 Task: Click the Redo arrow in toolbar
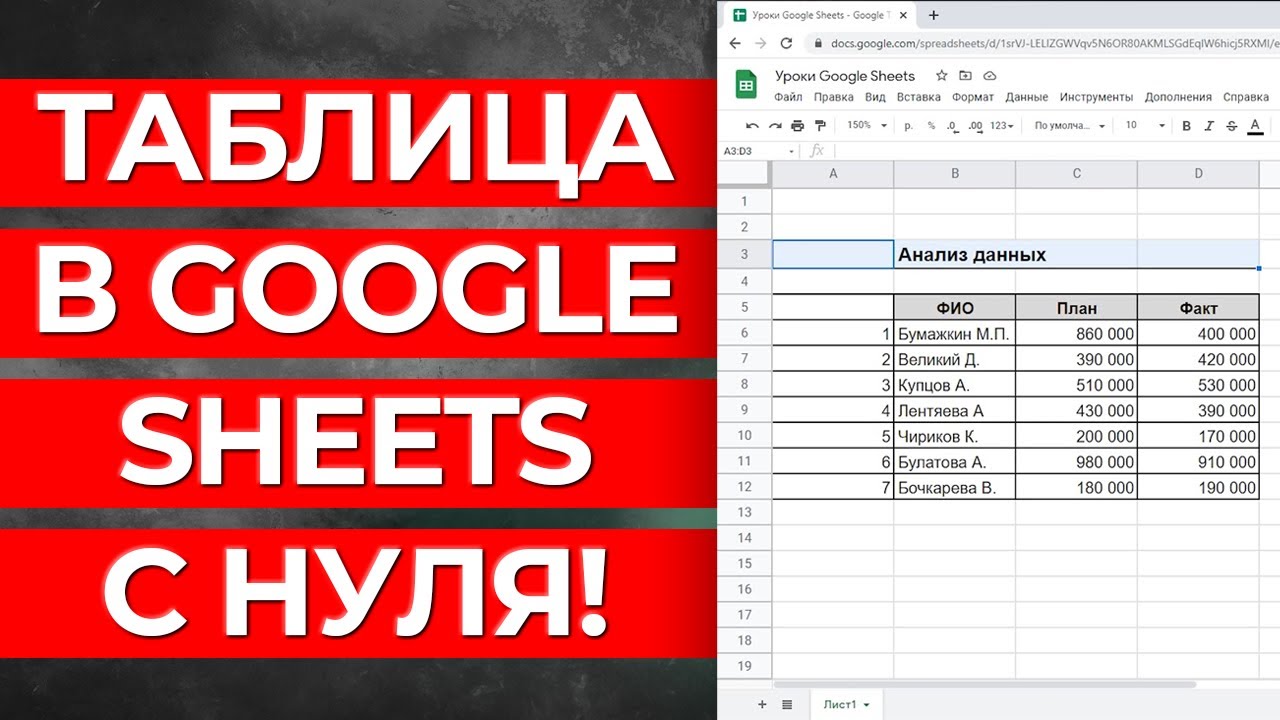click(775, 126)
